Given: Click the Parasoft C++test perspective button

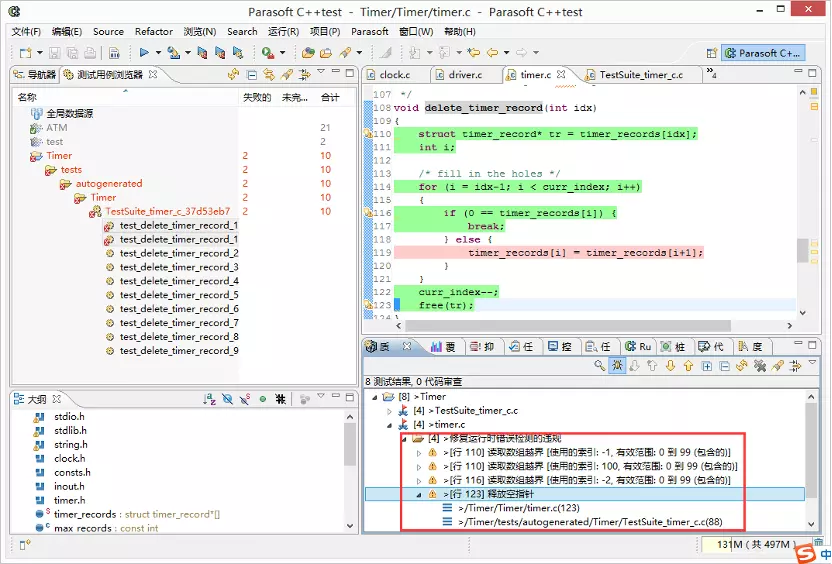Looking at the screenshot, I should [762, 53].
